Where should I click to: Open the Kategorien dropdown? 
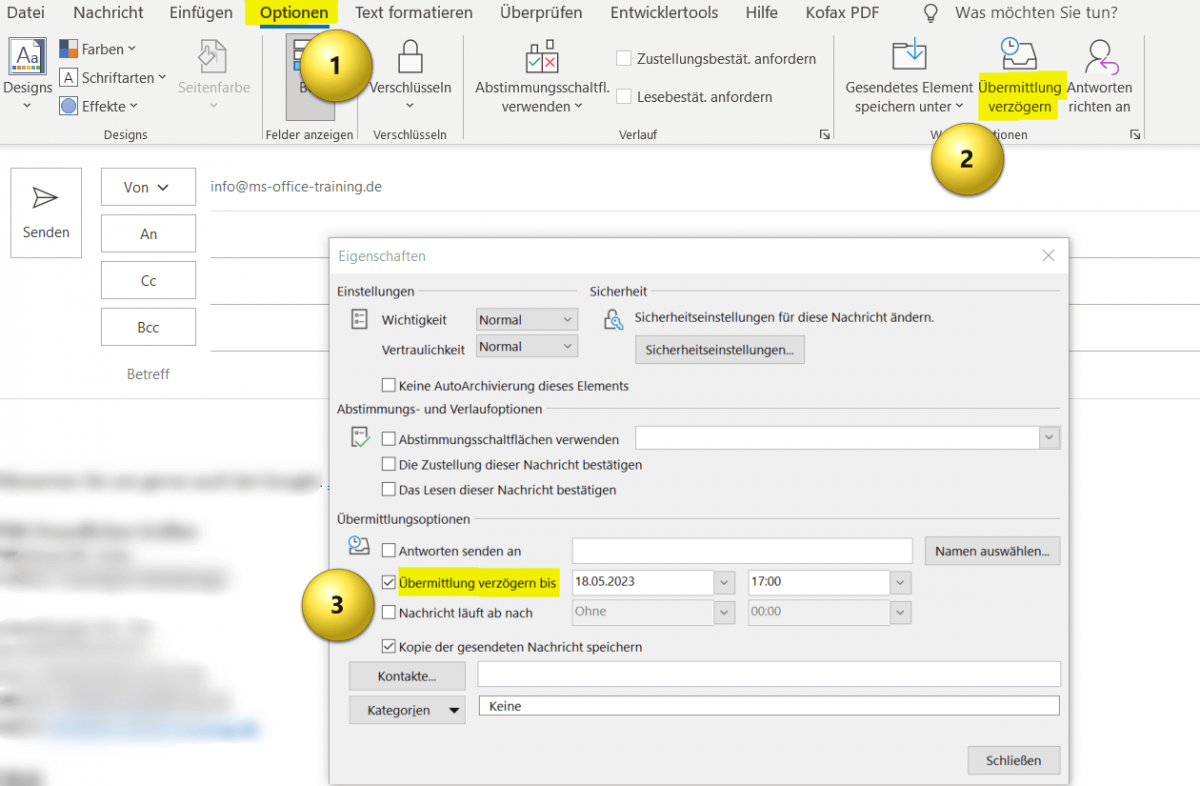[407, 710]
